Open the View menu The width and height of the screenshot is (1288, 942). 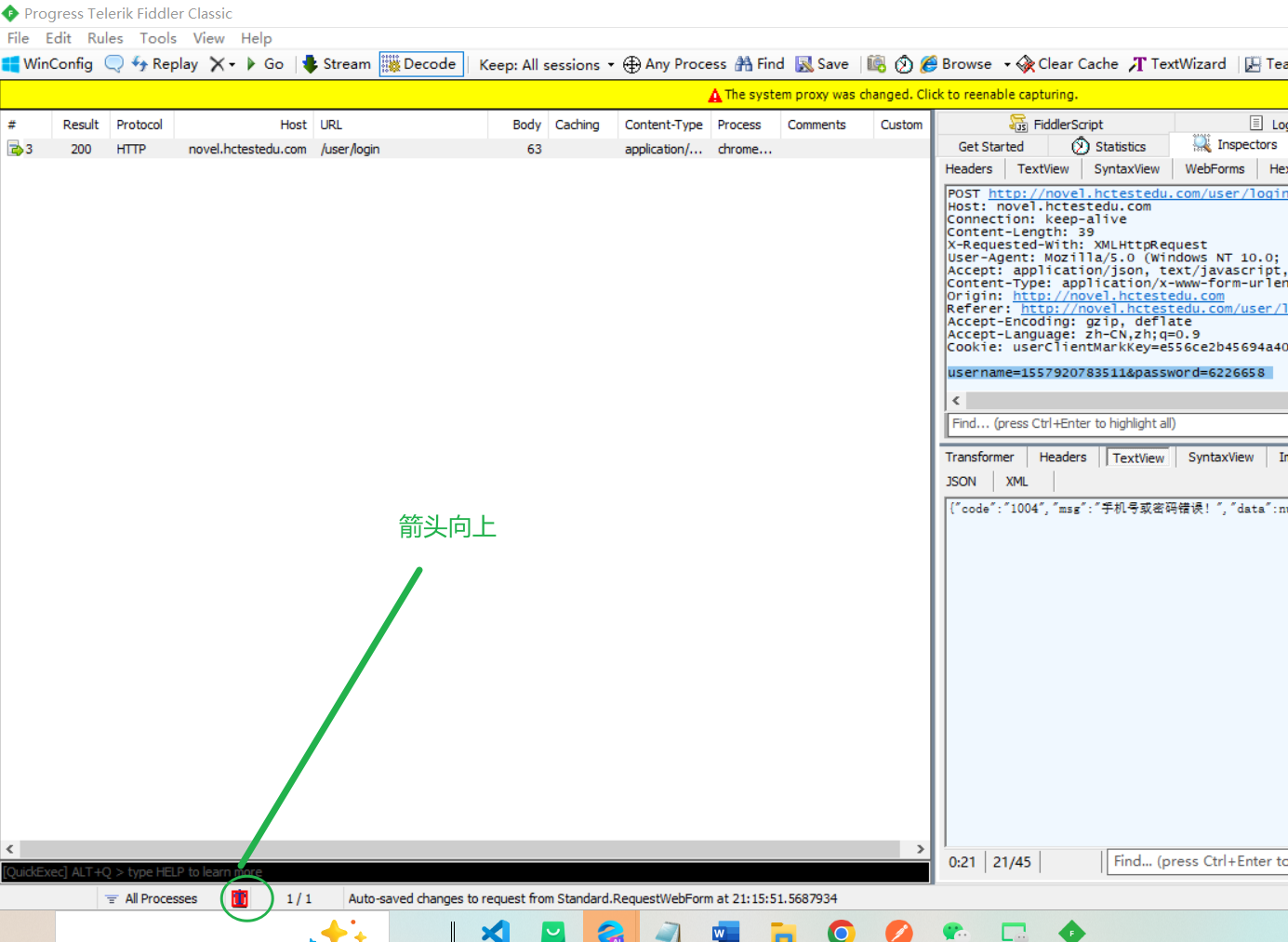(x=208, y=38)
